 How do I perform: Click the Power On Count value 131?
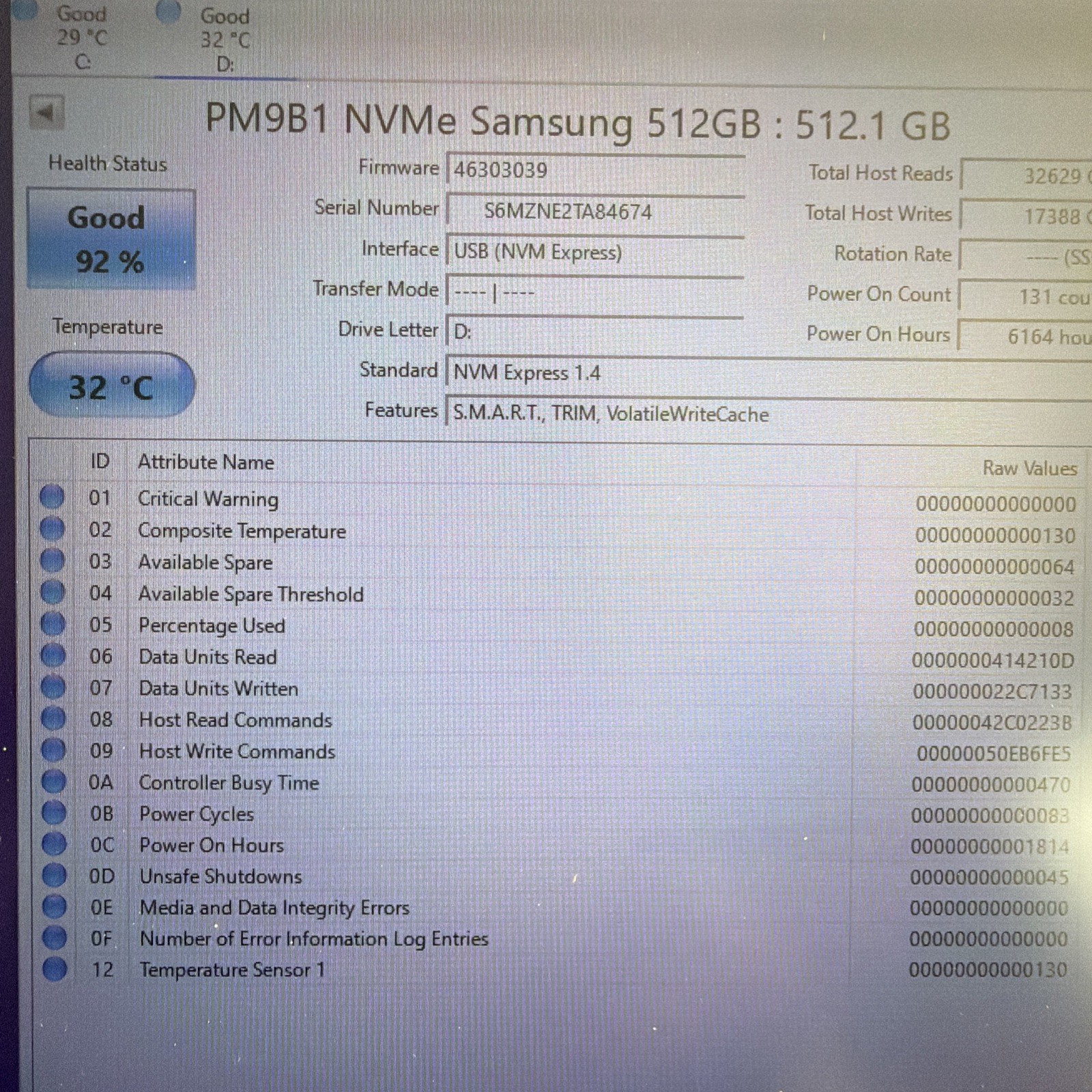1026,296
